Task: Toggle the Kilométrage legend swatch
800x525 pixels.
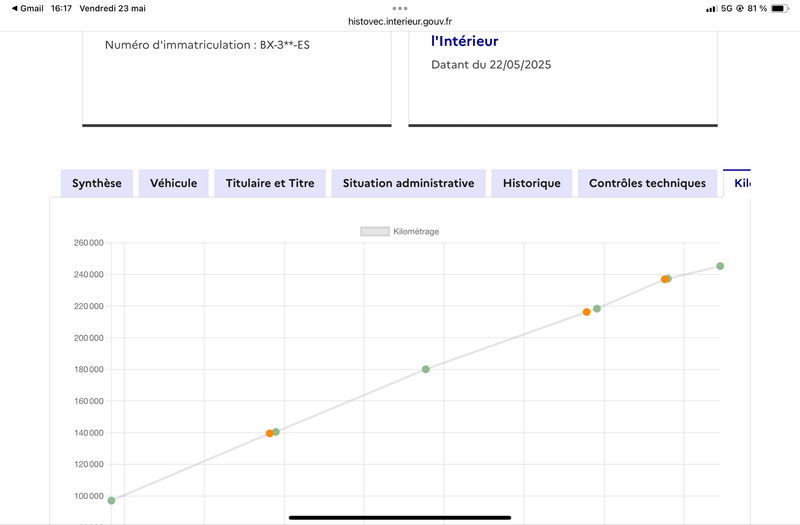Action: [375, 232]
